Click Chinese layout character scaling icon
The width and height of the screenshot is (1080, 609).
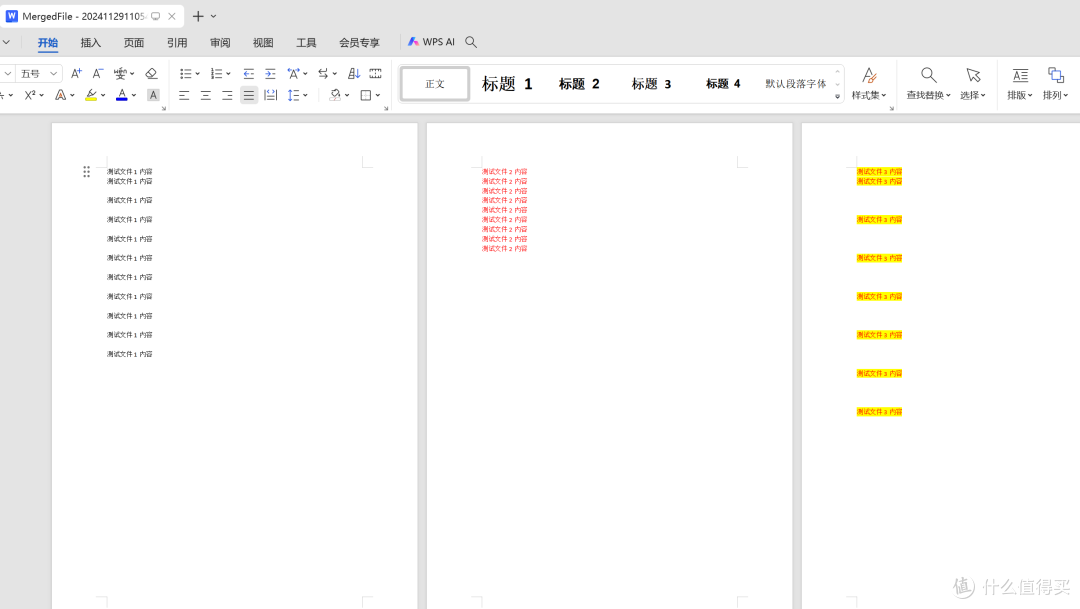(x=293, y=73)
